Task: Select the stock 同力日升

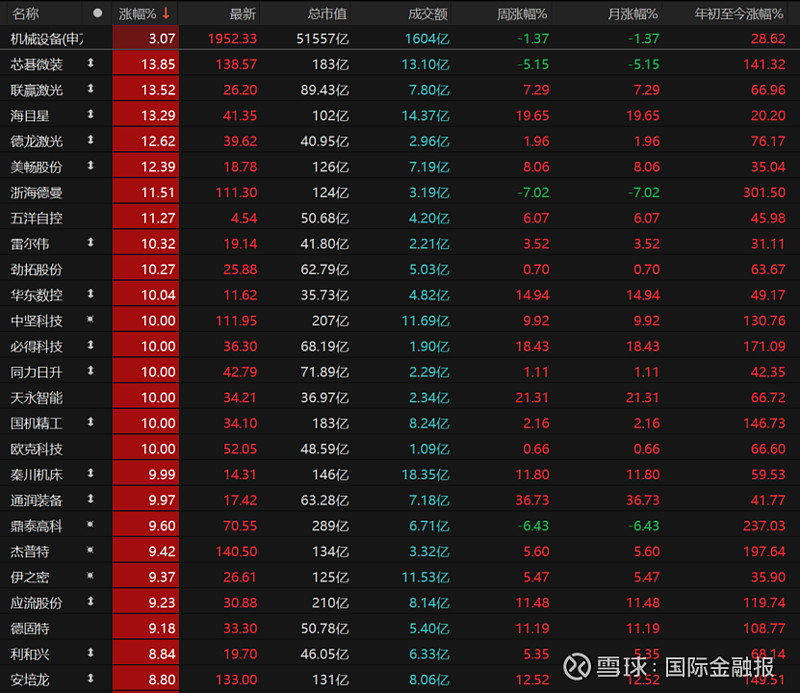Action: pos(37,372)
